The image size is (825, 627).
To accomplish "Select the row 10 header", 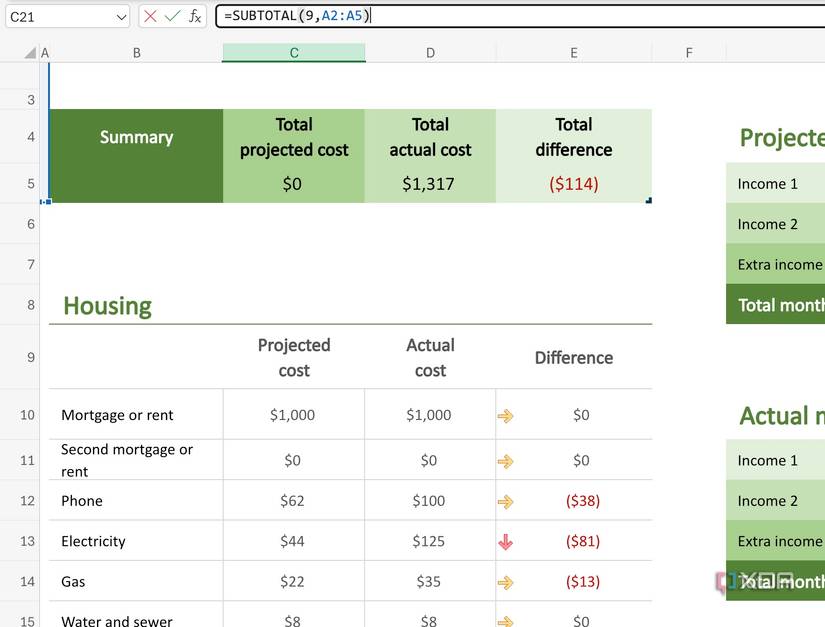I will click(x=28, y=415).
